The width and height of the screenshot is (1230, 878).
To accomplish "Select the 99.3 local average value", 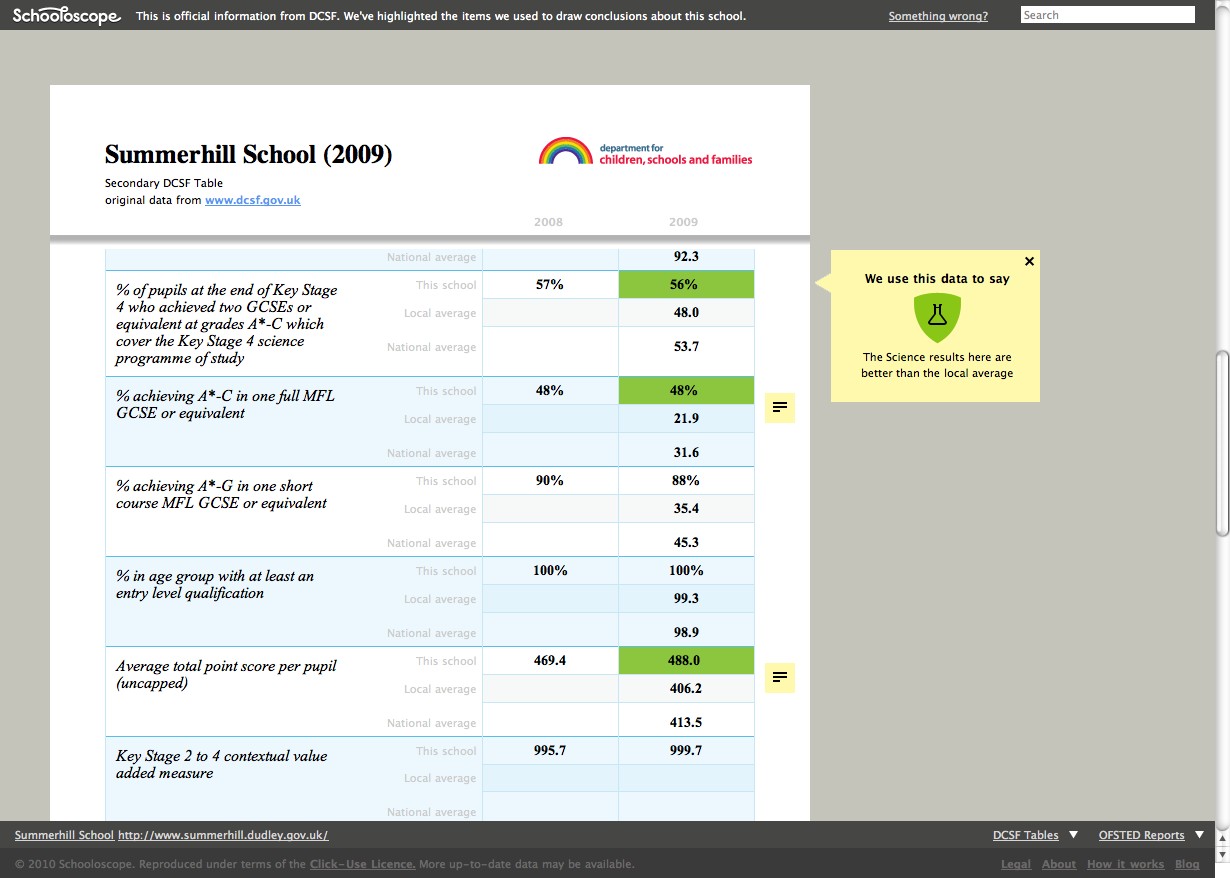I will coord(686,598).
